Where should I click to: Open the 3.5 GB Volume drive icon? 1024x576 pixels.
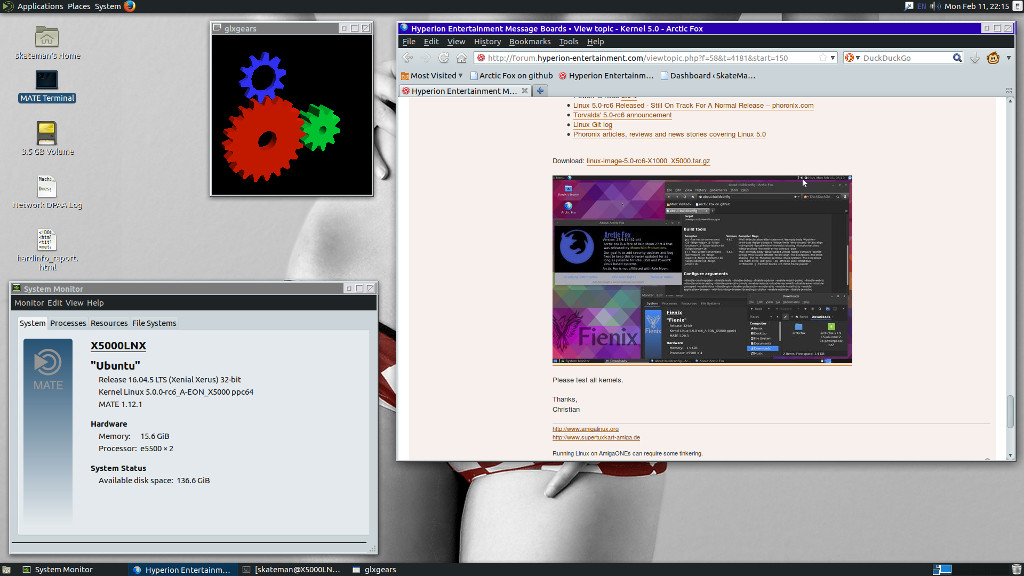46,133
